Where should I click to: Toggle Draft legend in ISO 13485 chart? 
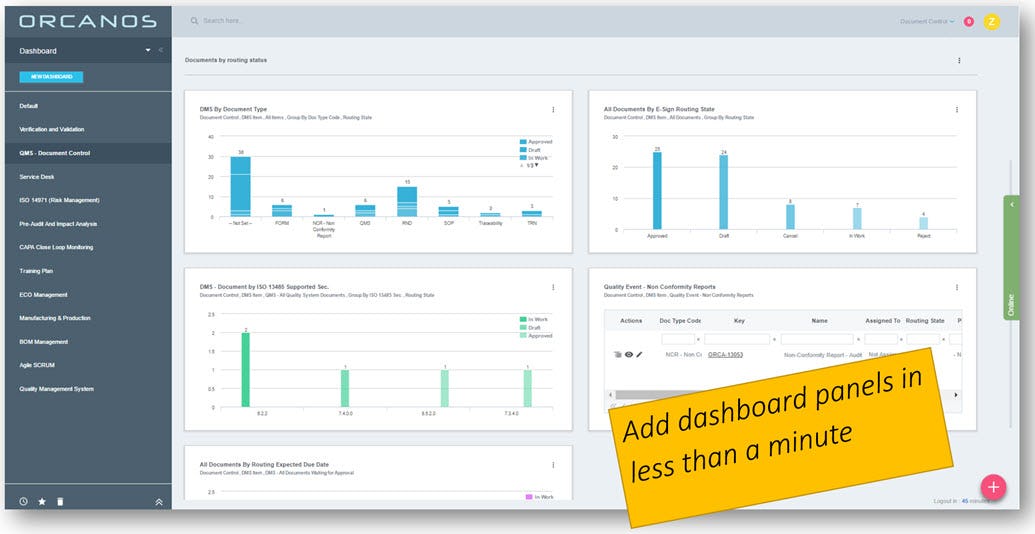click(x=530, y=327)
